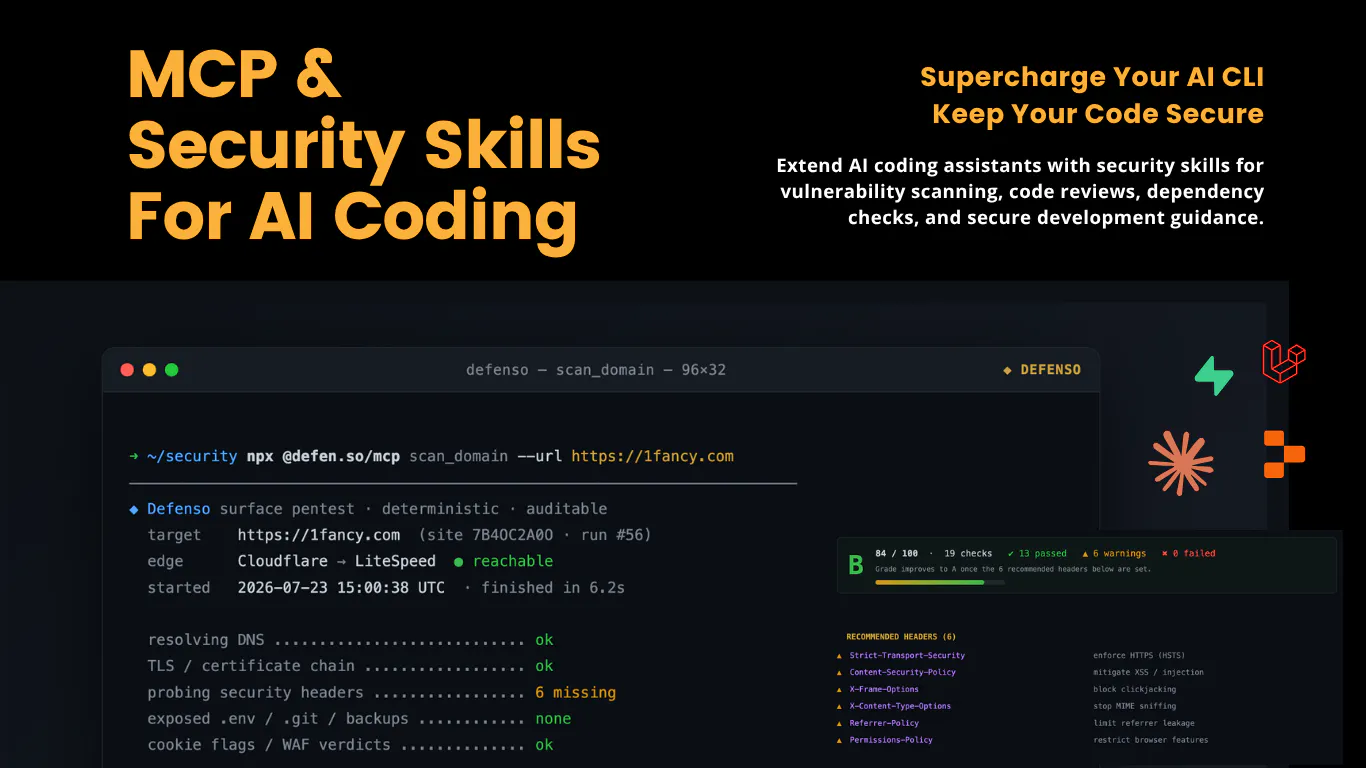
Task: Click the '6 missing' result text
Action: pyautogui.click(x=575, y=693)
